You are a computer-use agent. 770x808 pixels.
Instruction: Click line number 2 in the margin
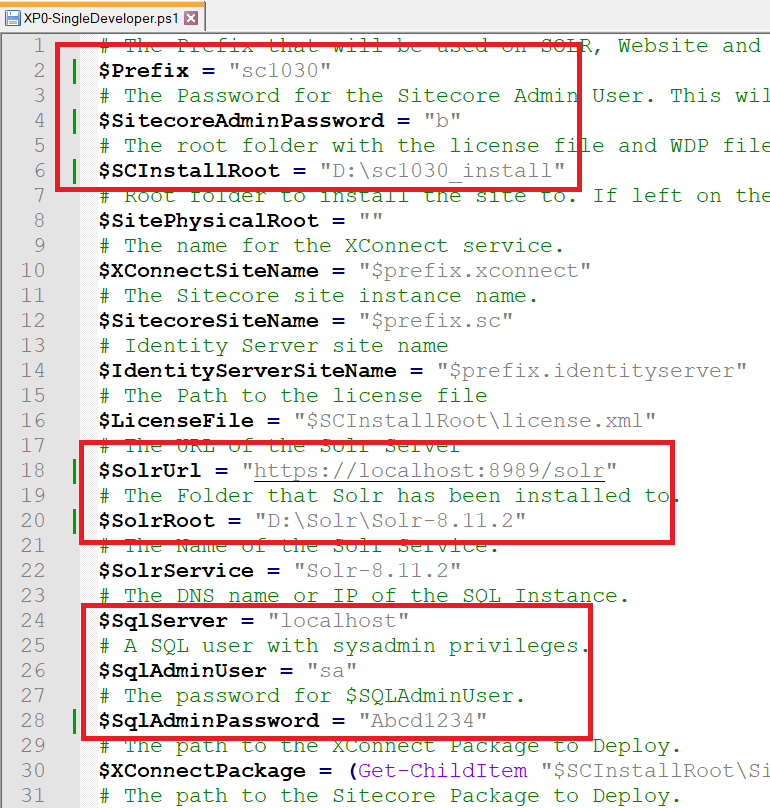(x=39, y=70)
